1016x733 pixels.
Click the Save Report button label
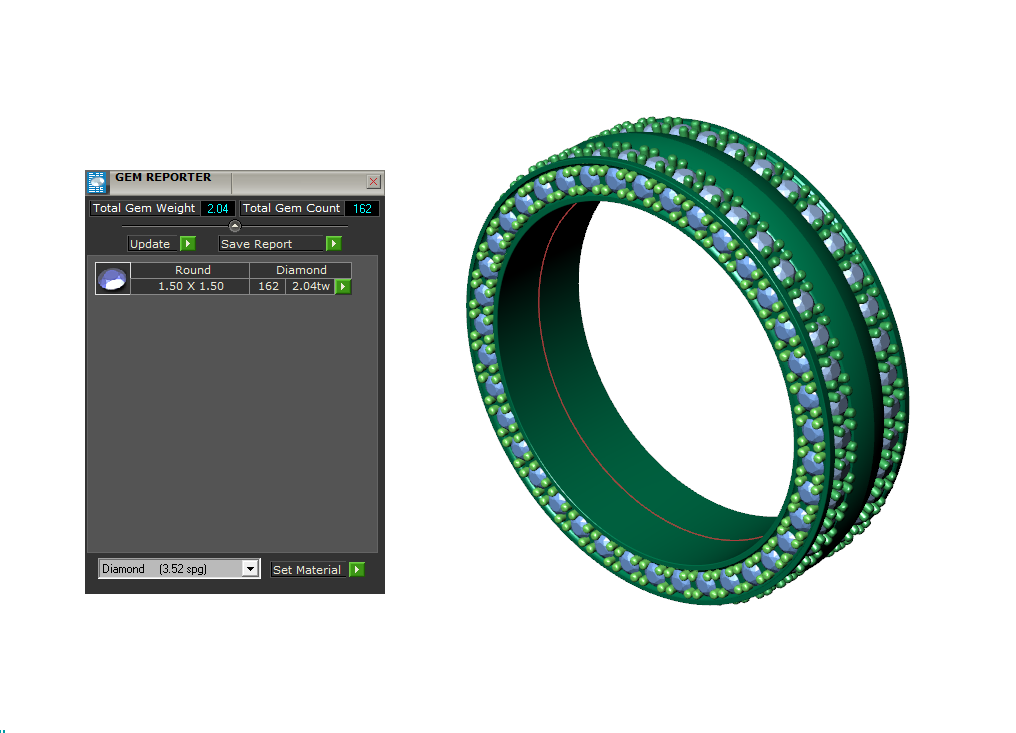[x=257, y=244]
